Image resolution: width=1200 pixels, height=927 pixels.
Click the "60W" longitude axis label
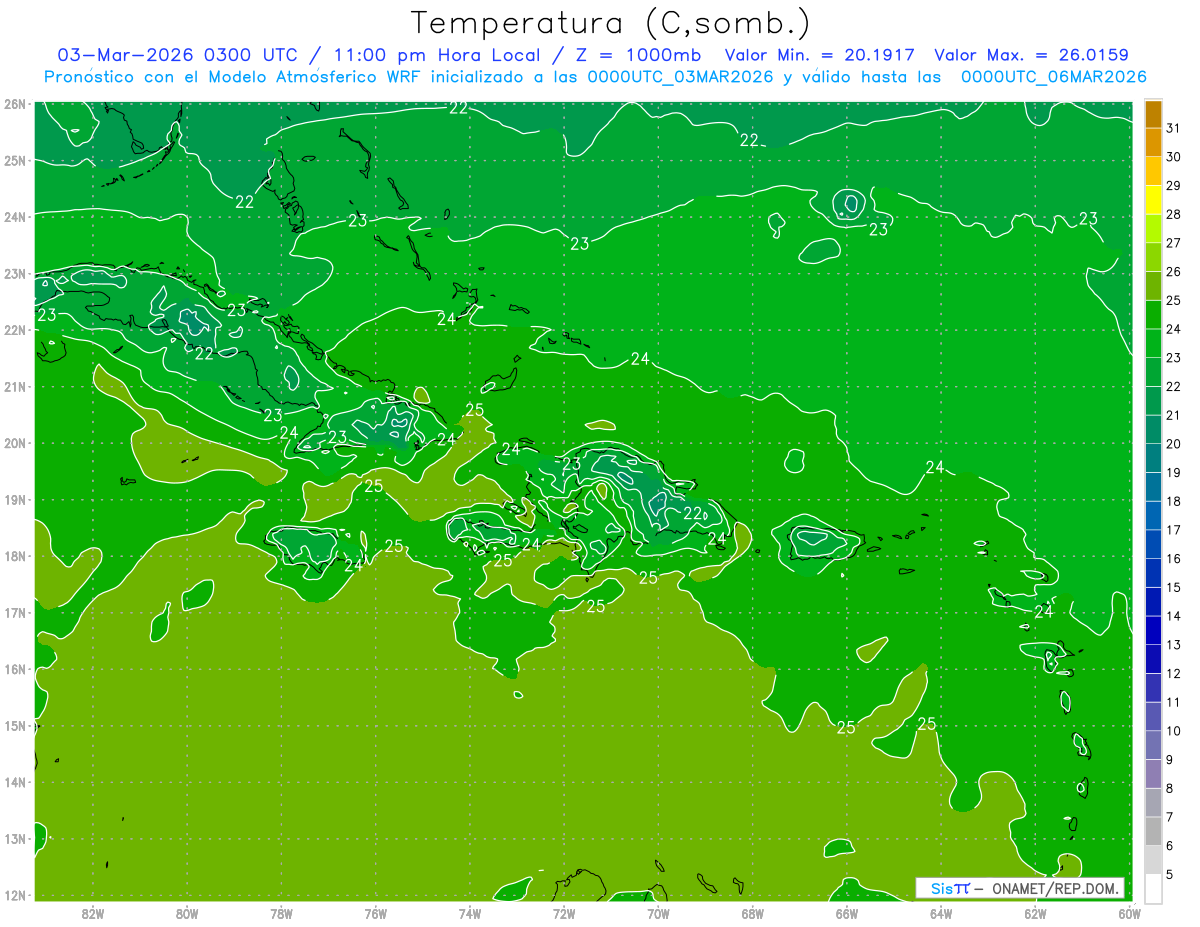pos(1128,913)
